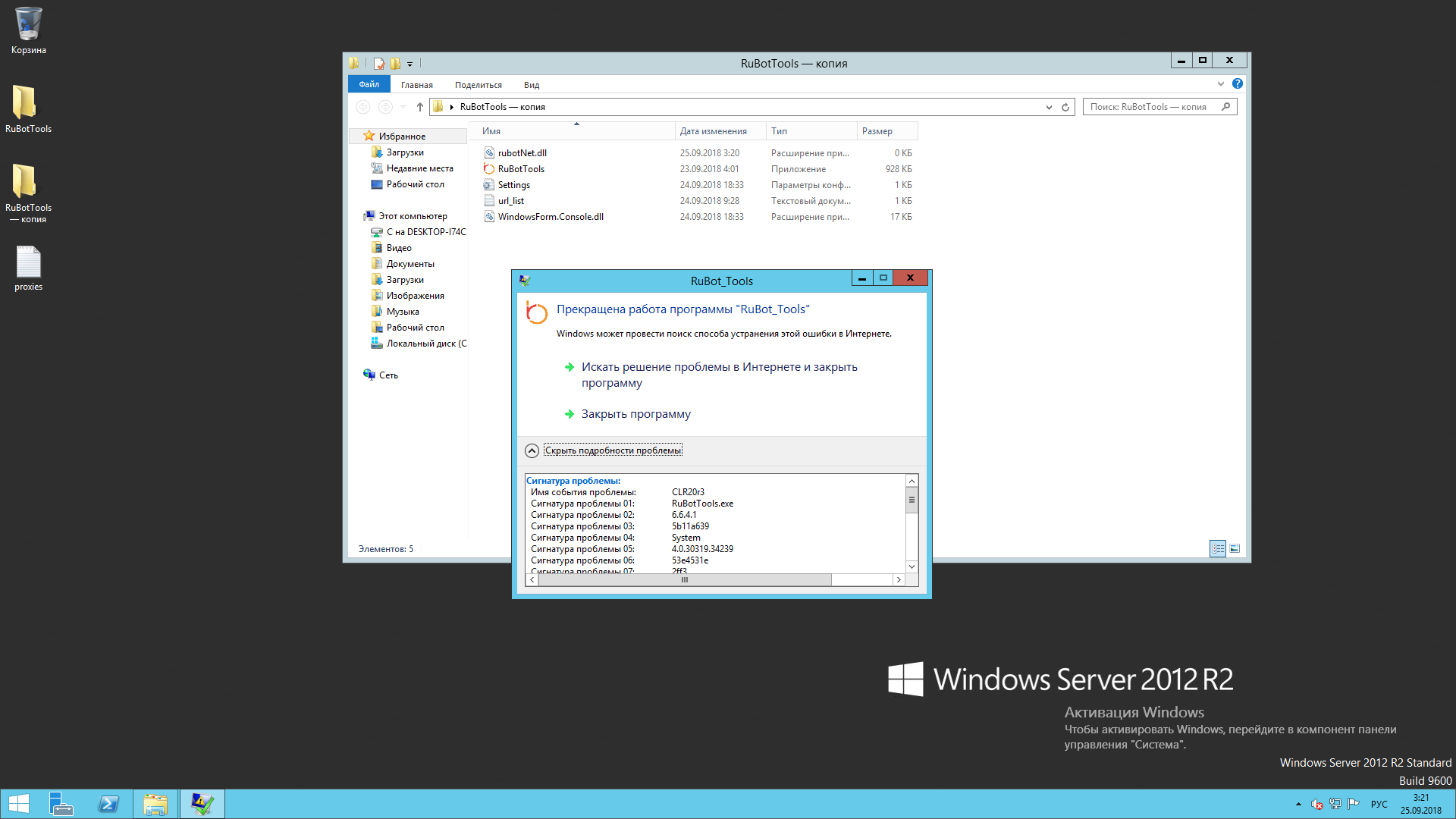Open PowerShell from the taskbar

pos(108,804)
